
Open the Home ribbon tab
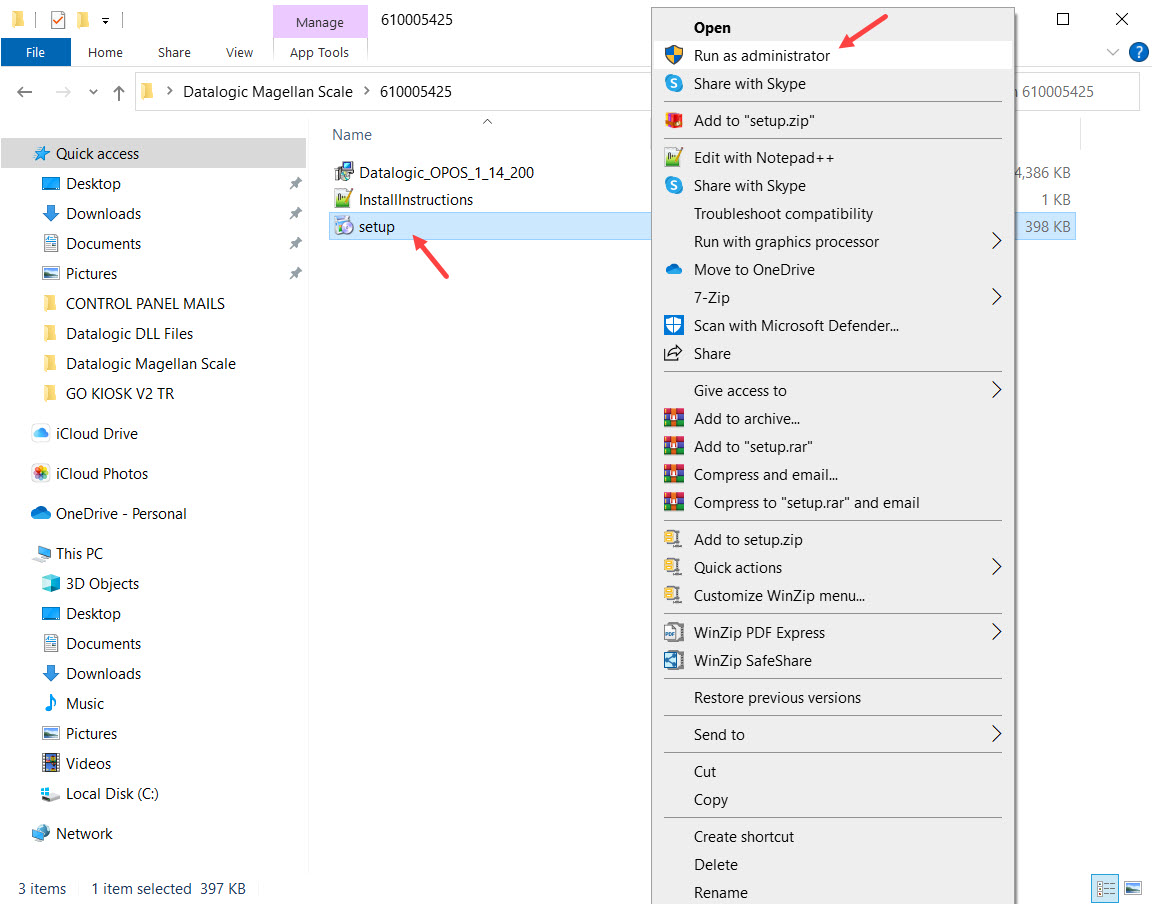coord(105,52)
